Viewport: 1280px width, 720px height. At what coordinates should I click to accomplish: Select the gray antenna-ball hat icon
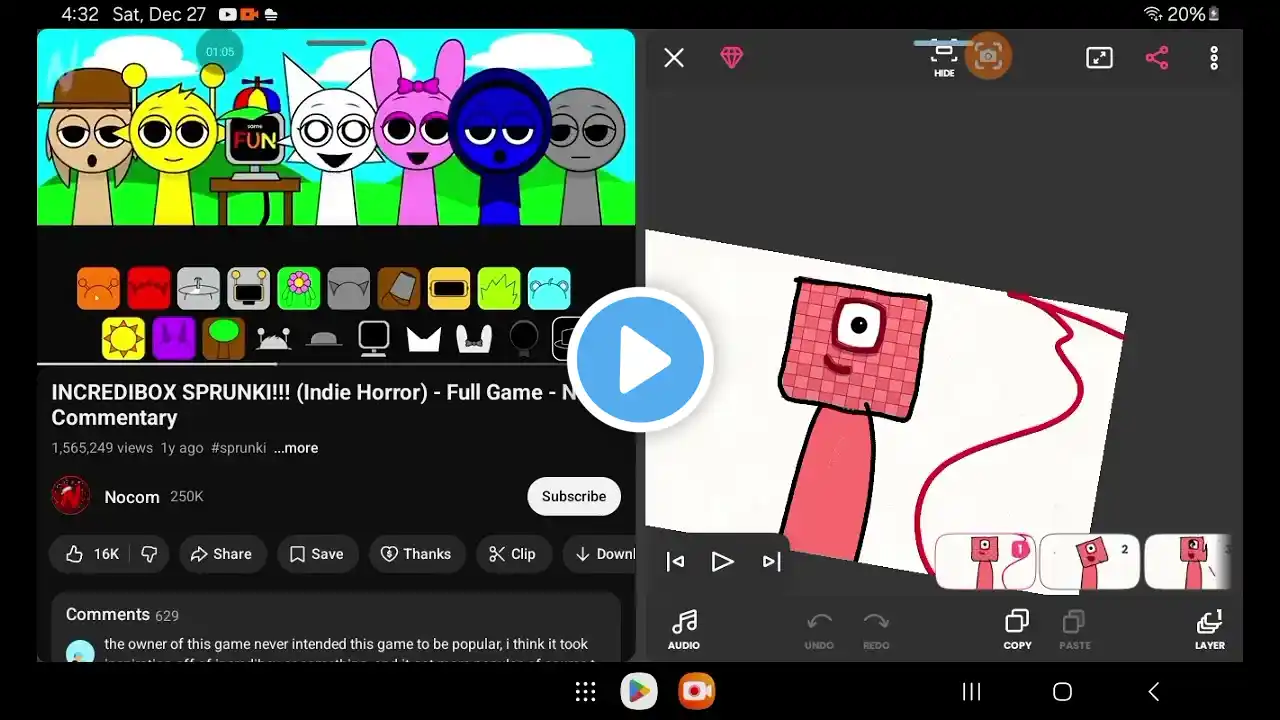273,339
